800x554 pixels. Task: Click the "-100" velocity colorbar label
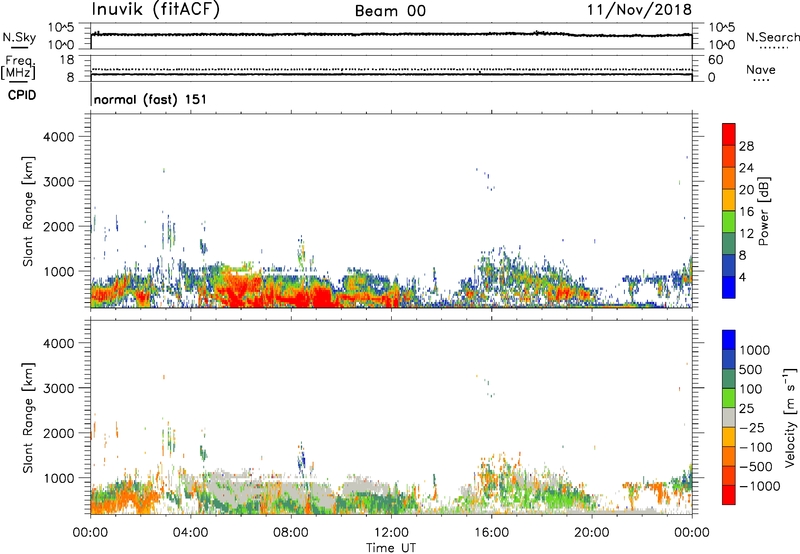756,447
